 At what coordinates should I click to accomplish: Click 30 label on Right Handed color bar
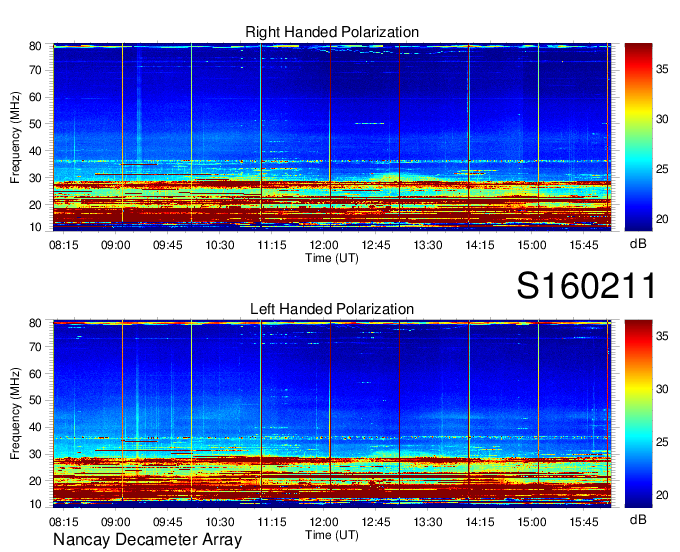click(662, 119)
